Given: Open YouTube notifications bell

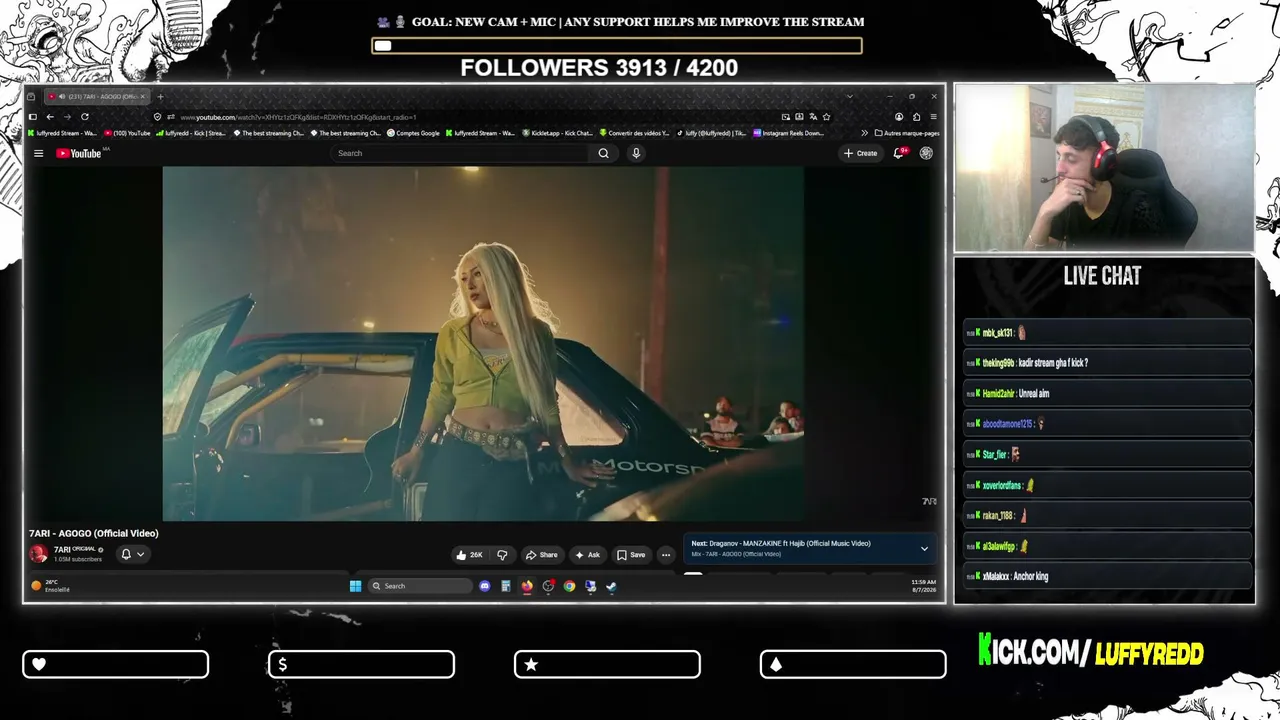Looking at the screenshot, I should [899, 153].
